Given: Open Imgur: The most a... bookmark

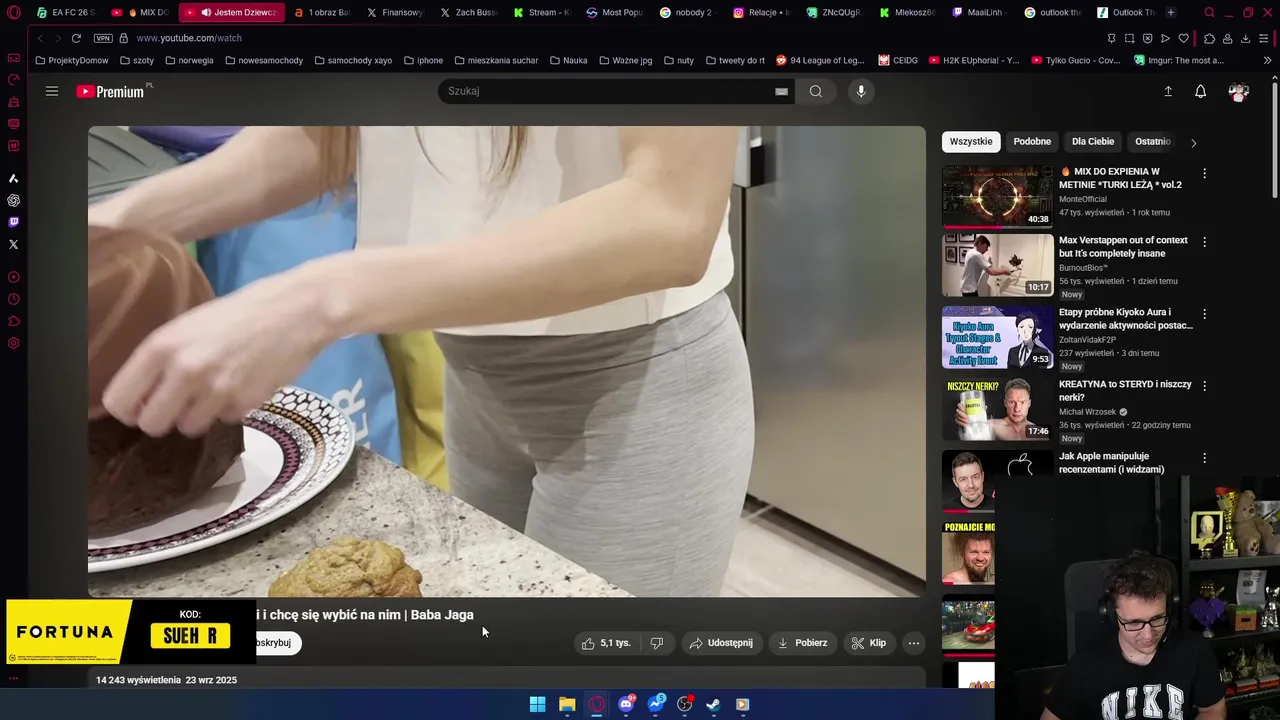Looking at the screenshot, I should coord(1179,60).
